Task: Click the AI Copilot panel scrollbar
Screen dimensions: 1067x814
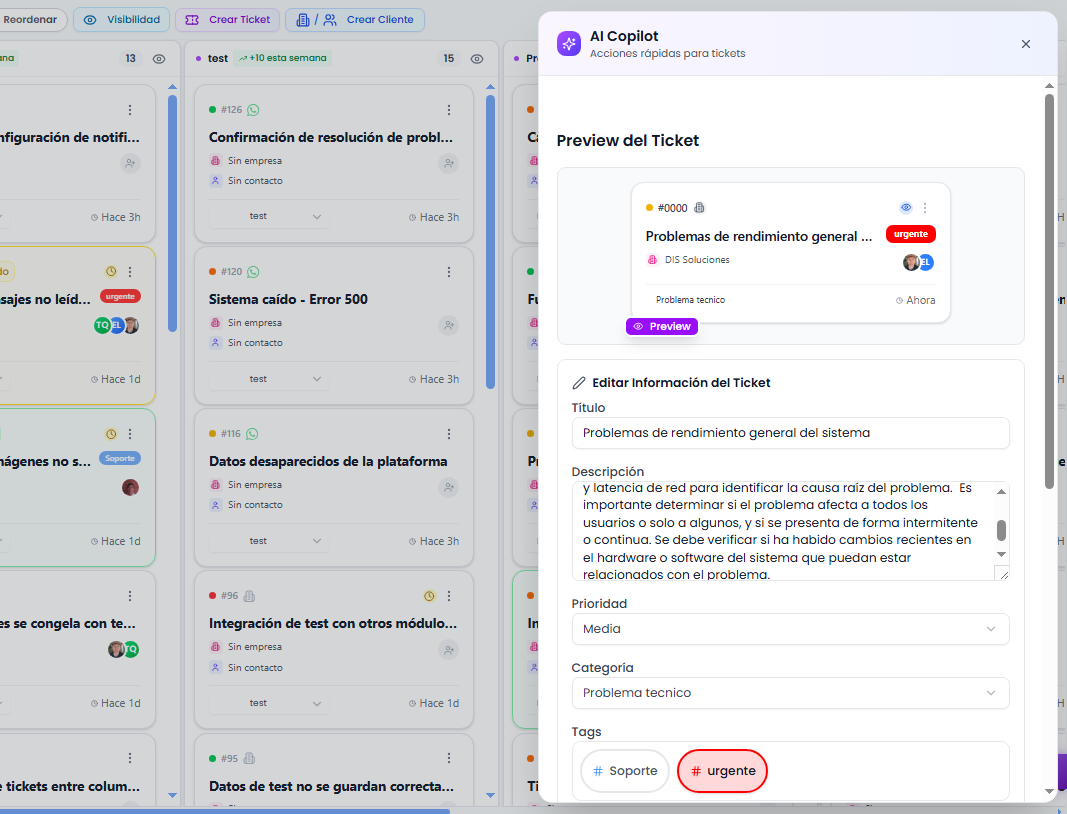Action: [1049, 291]
